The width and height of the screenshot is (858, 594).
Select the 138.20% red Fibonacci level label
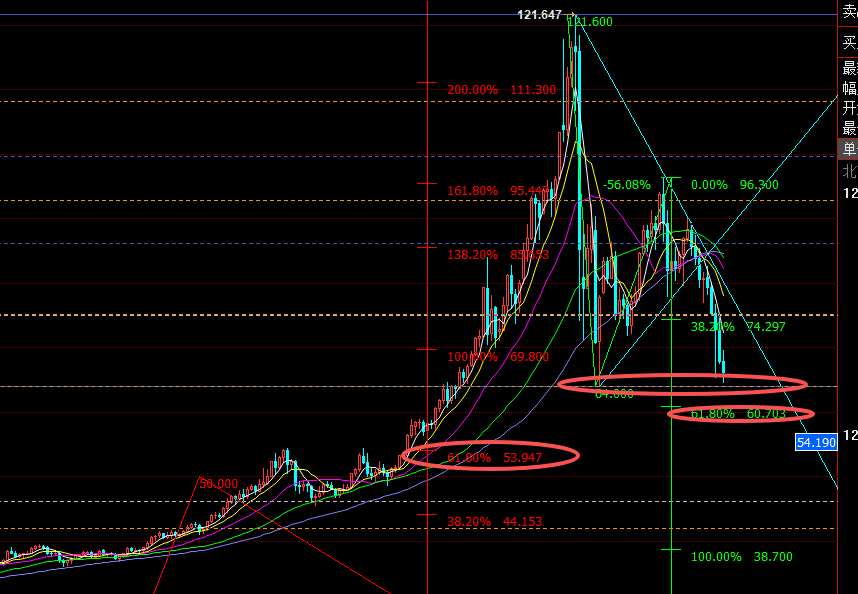tap(473, 255)
